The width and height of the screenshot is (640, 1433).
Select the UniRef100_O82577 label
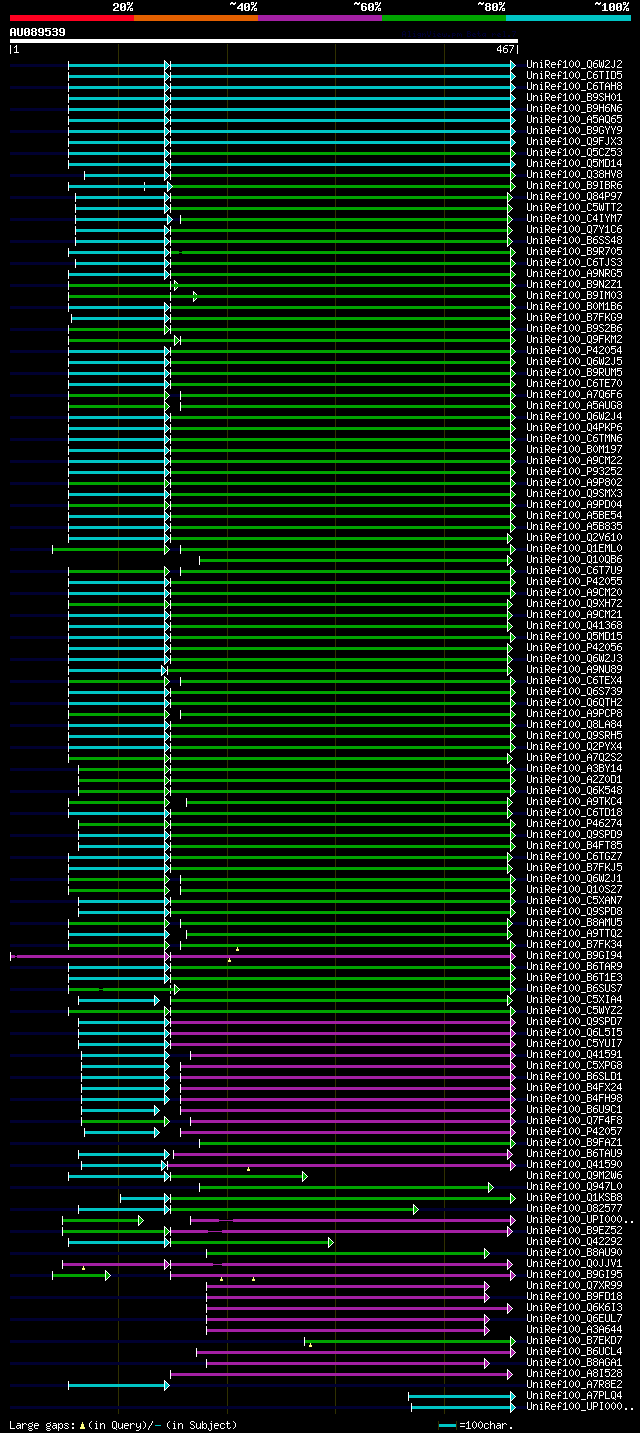(574, 1208)
